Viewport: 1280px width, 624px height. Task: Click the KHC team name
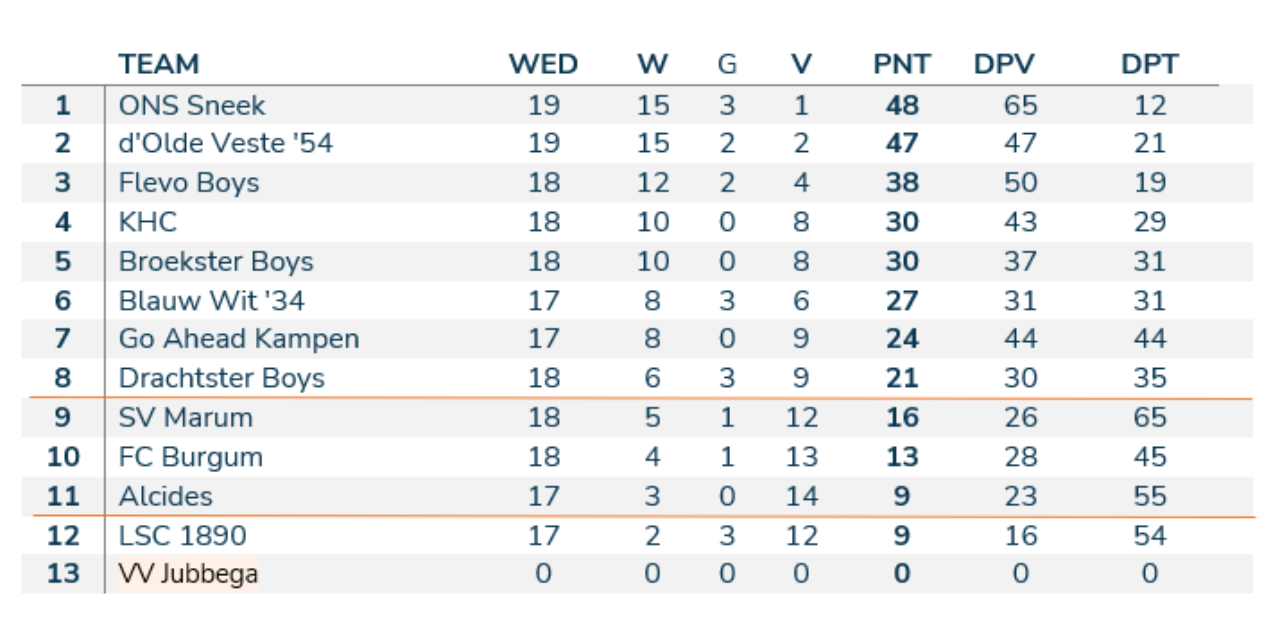tap(148, 222)
